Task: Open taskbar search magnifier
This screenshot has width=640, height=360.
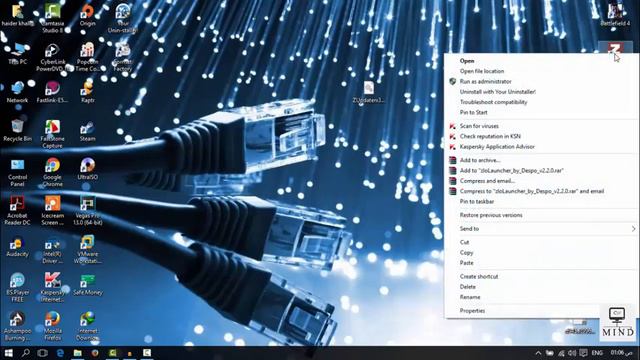Action: (25, 353)
